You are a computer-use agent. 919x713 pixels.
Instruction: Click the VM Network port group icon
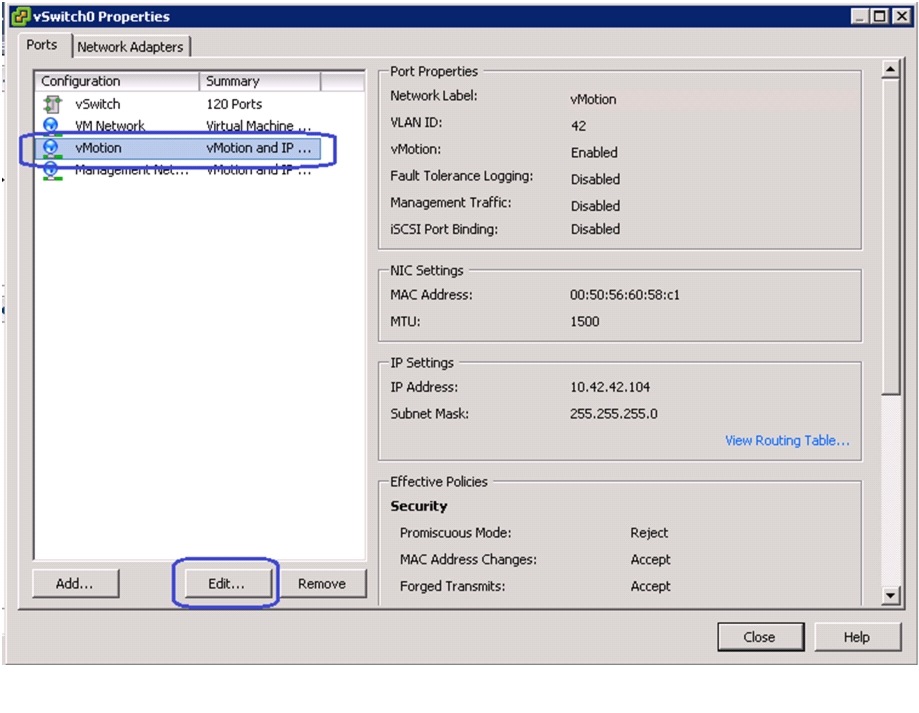coord(52,126)
